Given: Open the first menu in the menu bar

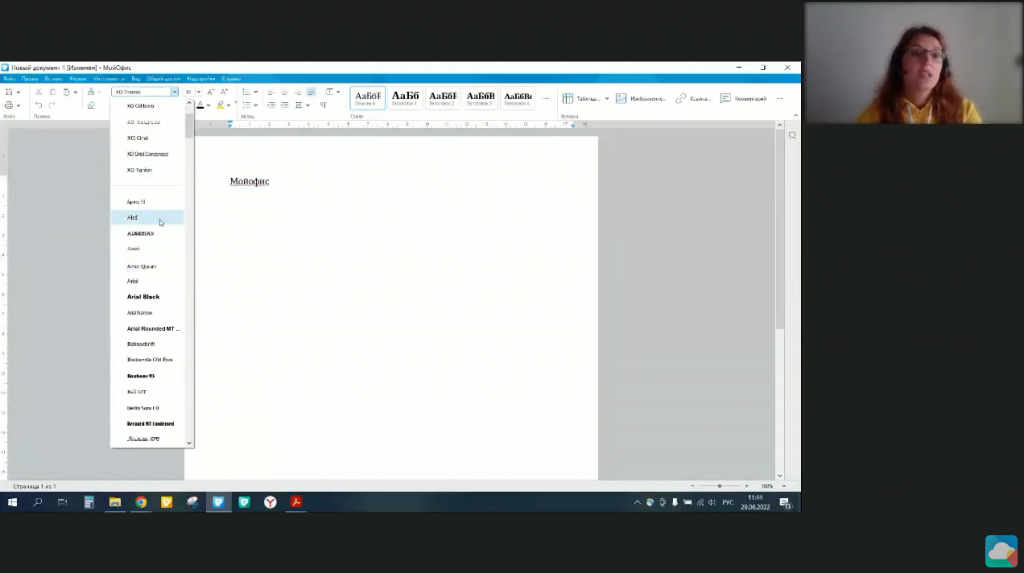Looking at the screenshot, I should (9, 79).
